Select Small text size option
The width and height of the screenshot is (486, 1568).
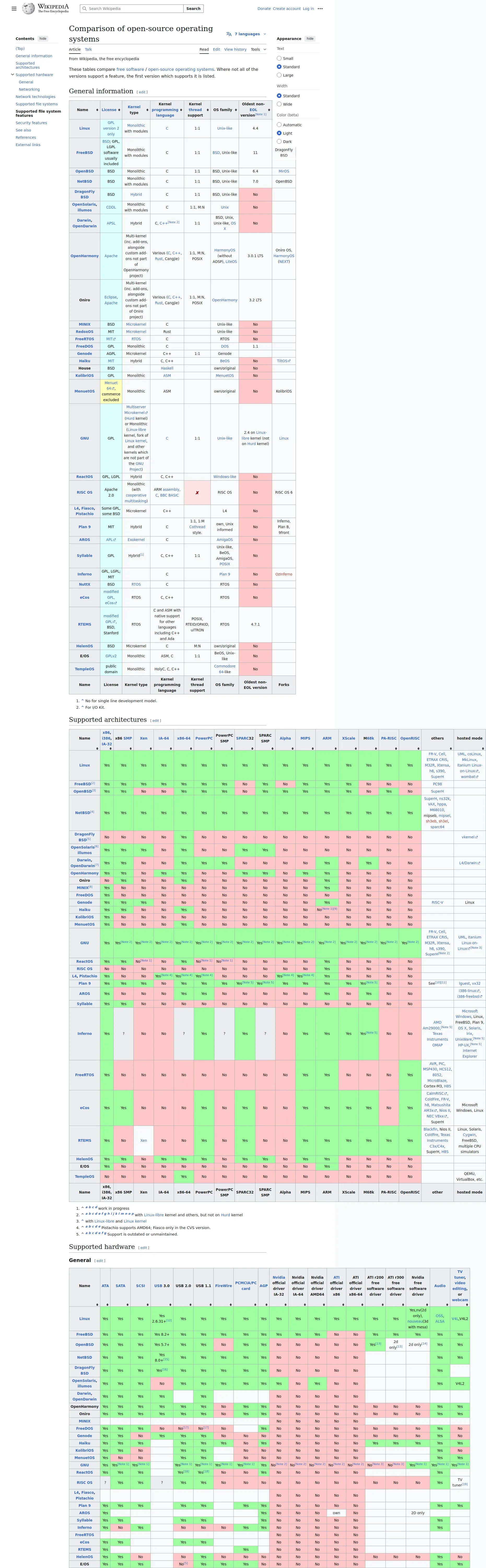tap(279, 59)
